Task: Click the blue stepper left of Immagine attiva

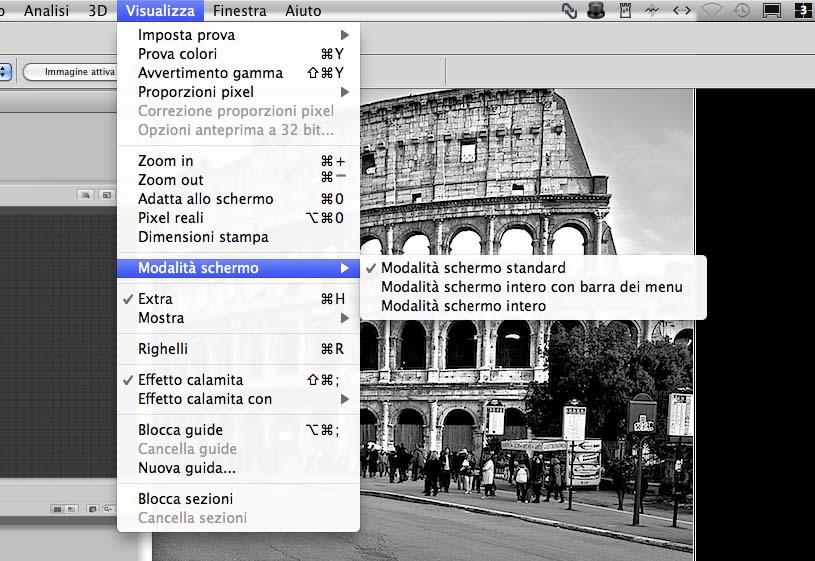Action: point(5,72)
